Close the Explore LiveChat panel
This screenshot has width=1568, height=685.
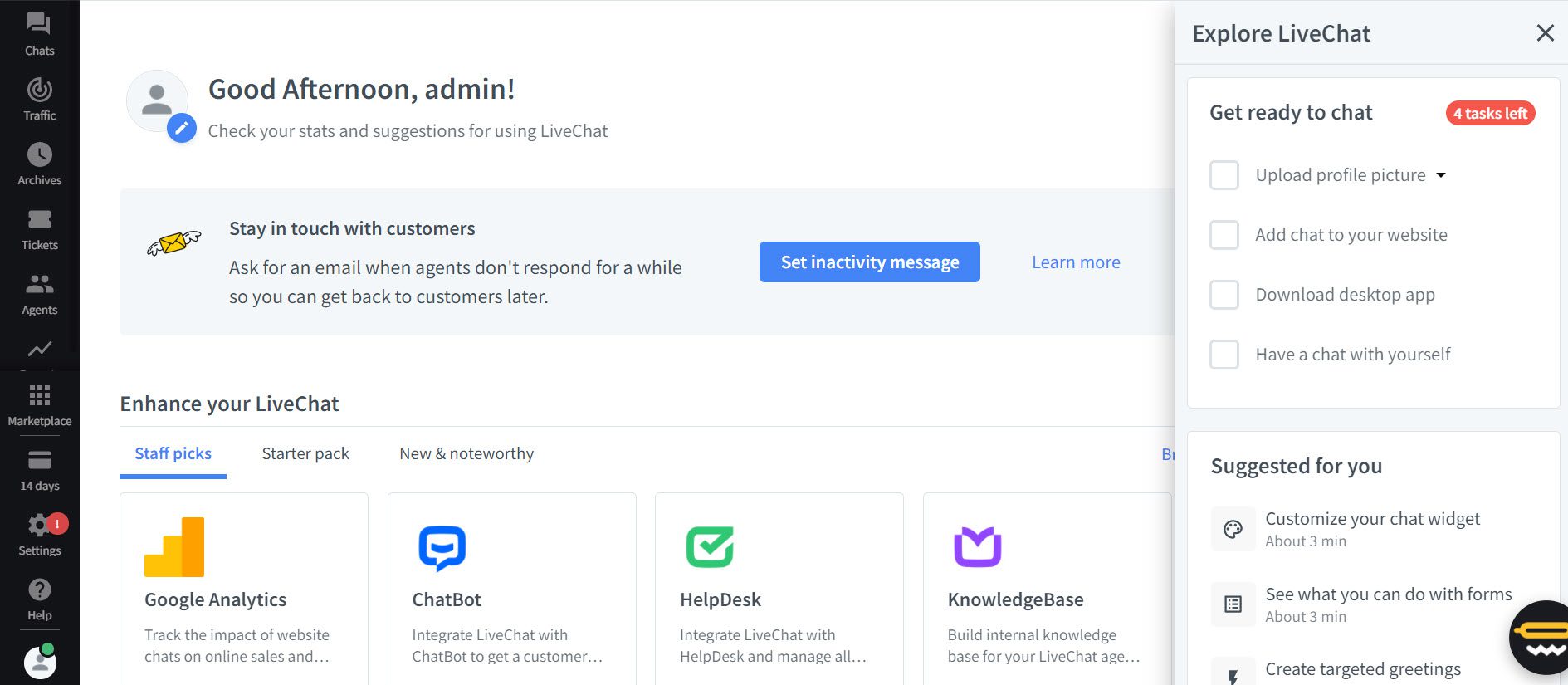click(1545, 33)
